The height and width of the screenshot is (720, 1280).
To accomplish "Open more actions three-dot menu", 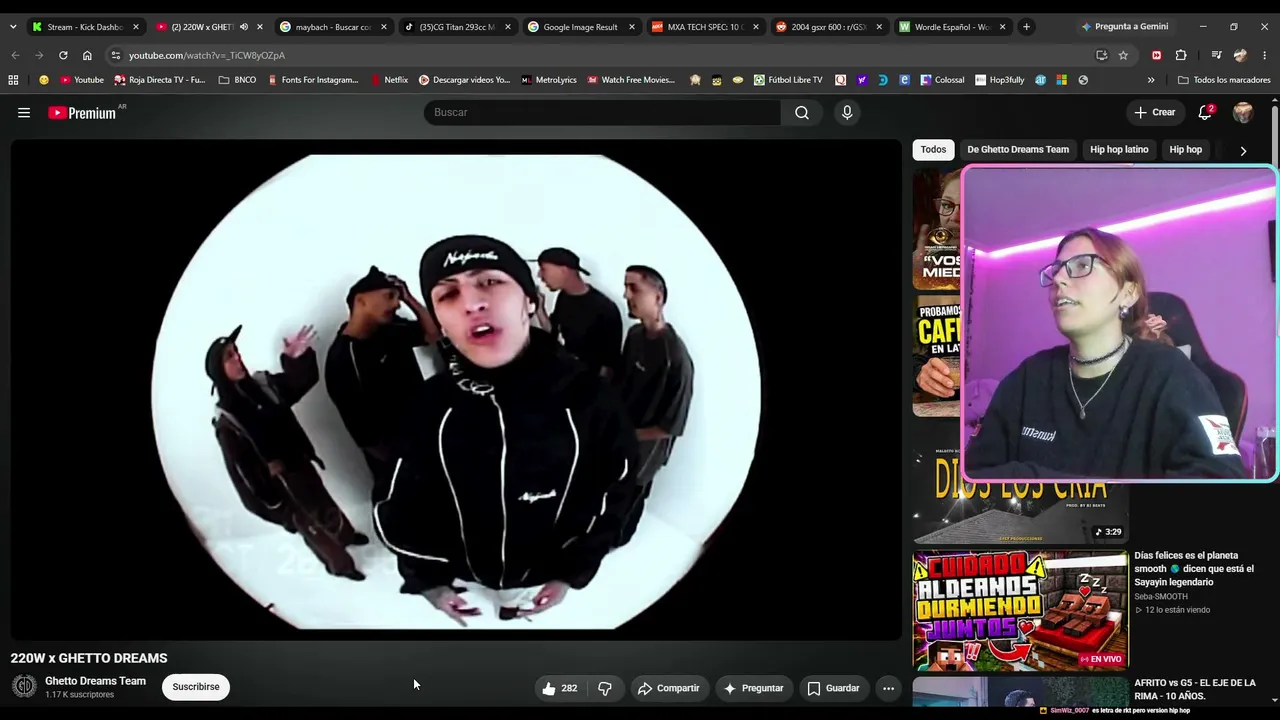I will coord(888,688).
